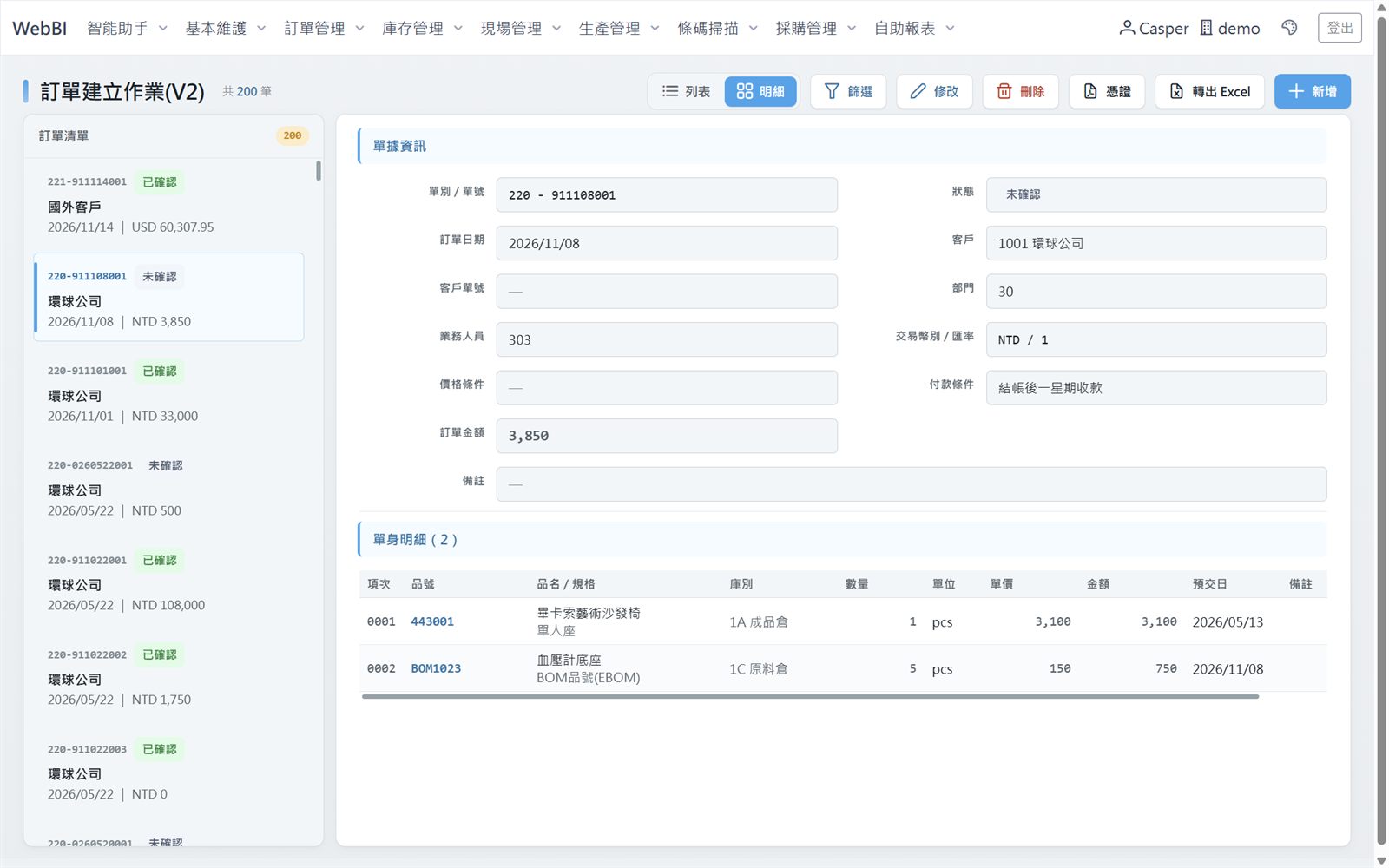Click the grid icon in 明細 toggle
The height and width of the screenshot is (868, 1389).
click(745, 91)
